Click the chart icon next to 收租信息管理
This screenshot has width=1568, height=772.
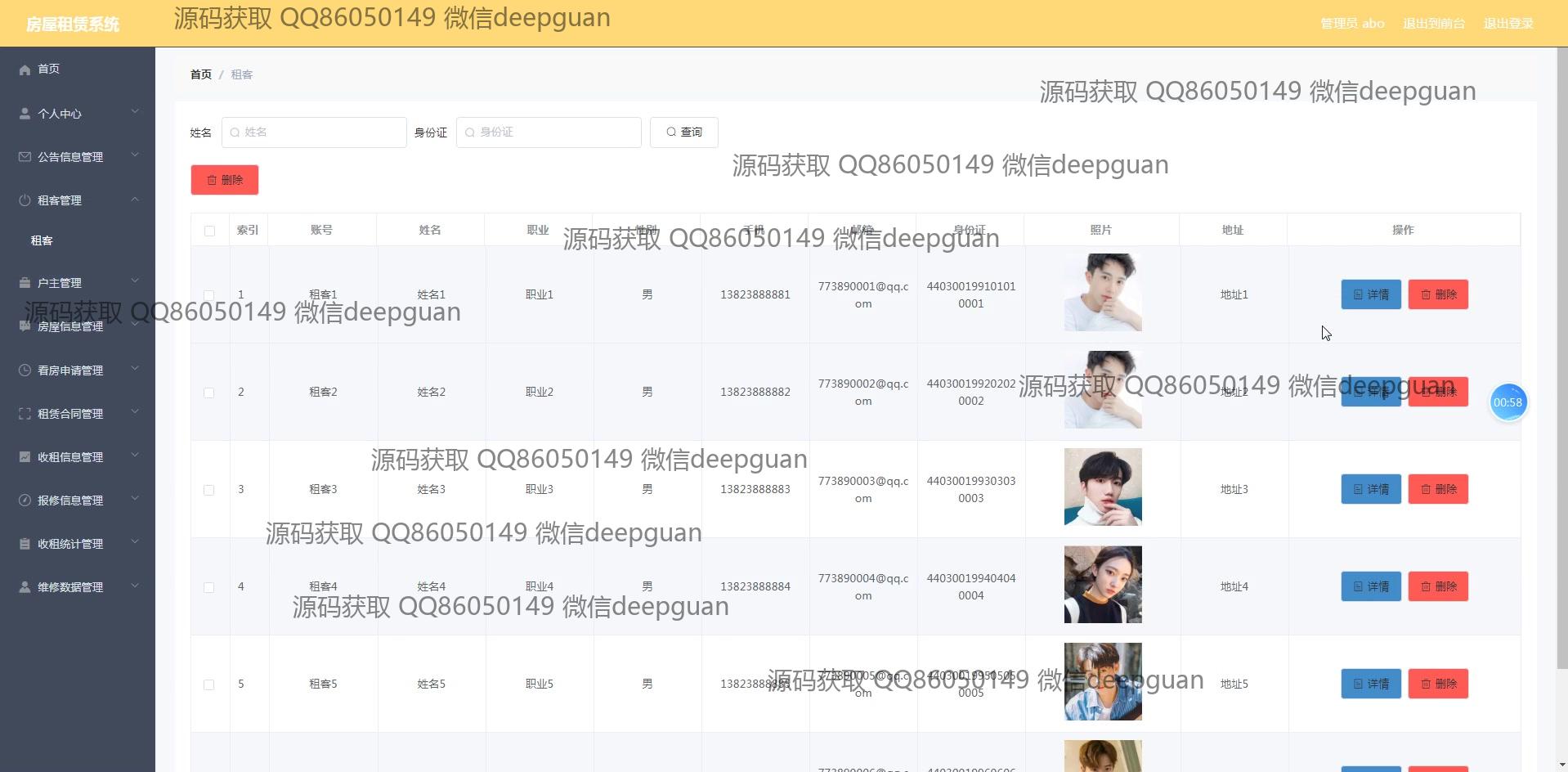point(25,457)
